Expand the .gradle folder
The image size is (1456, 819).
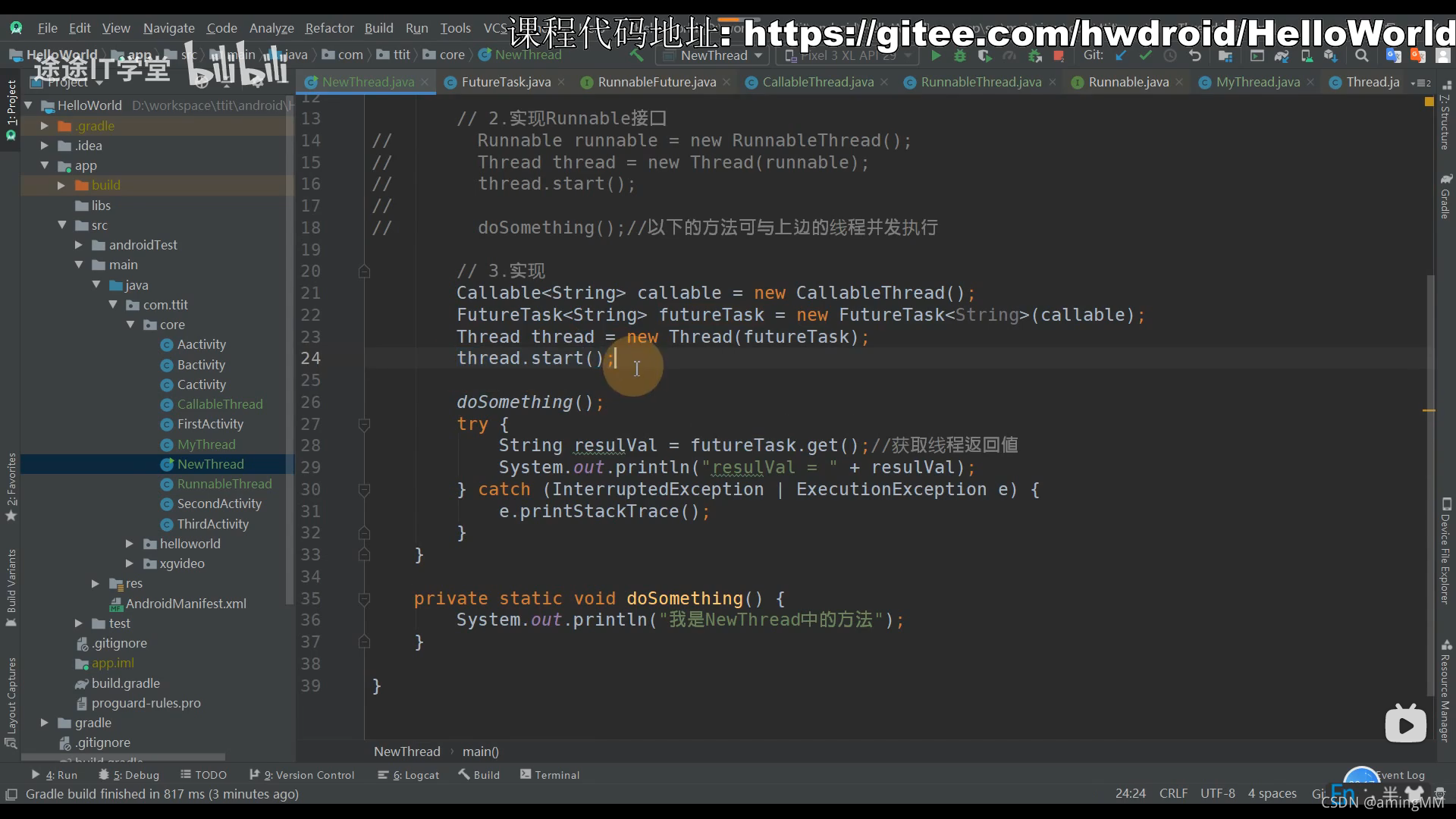tap(45, 126)
